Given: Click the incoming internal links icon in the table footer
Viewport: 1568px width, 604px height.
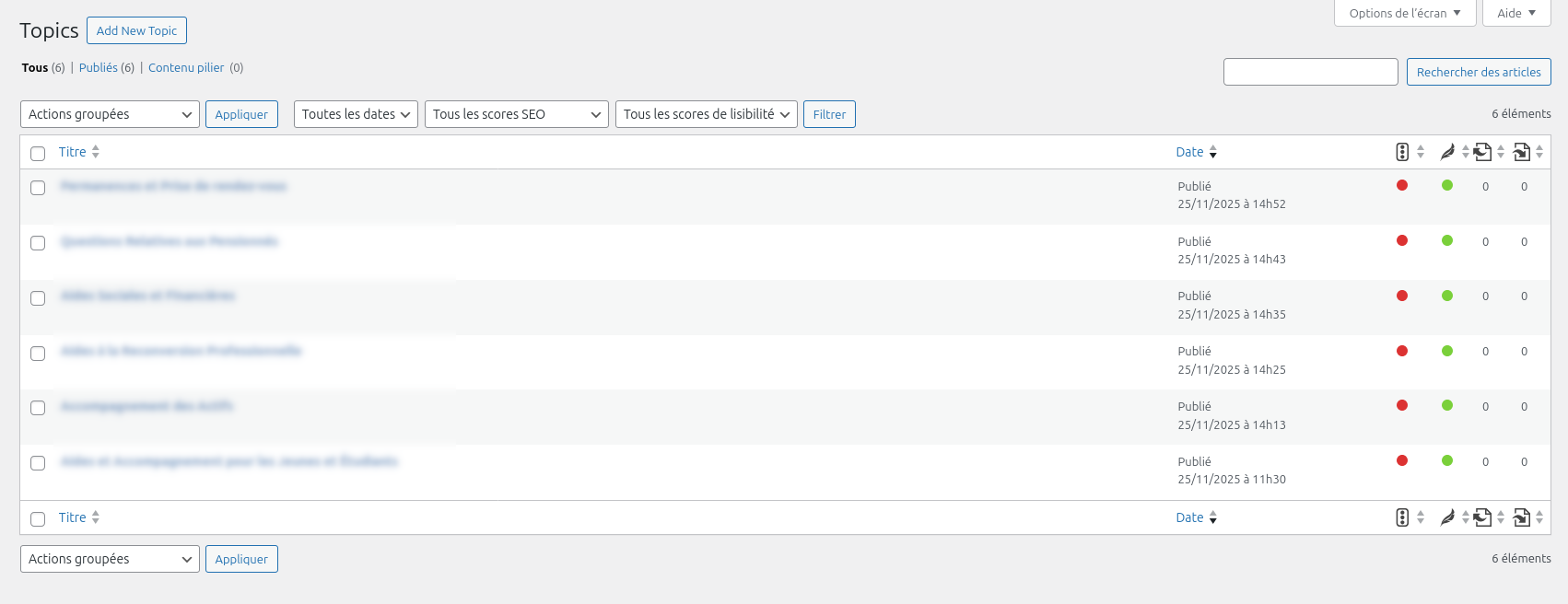Looking at the screenshot, I should point(1521,517).
